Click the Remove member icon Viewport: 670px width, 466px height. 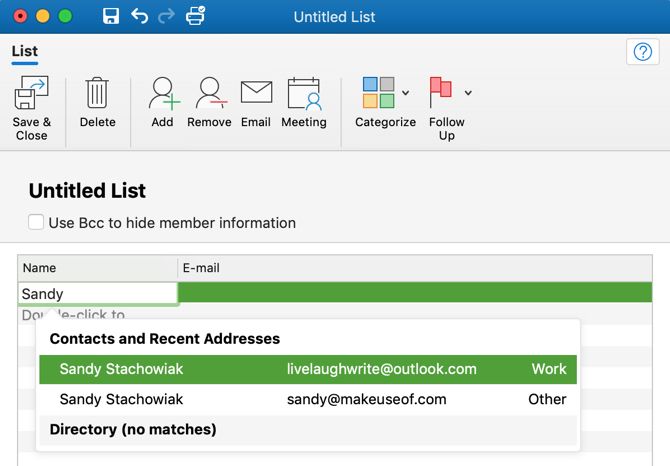click(x=209, y=95)
